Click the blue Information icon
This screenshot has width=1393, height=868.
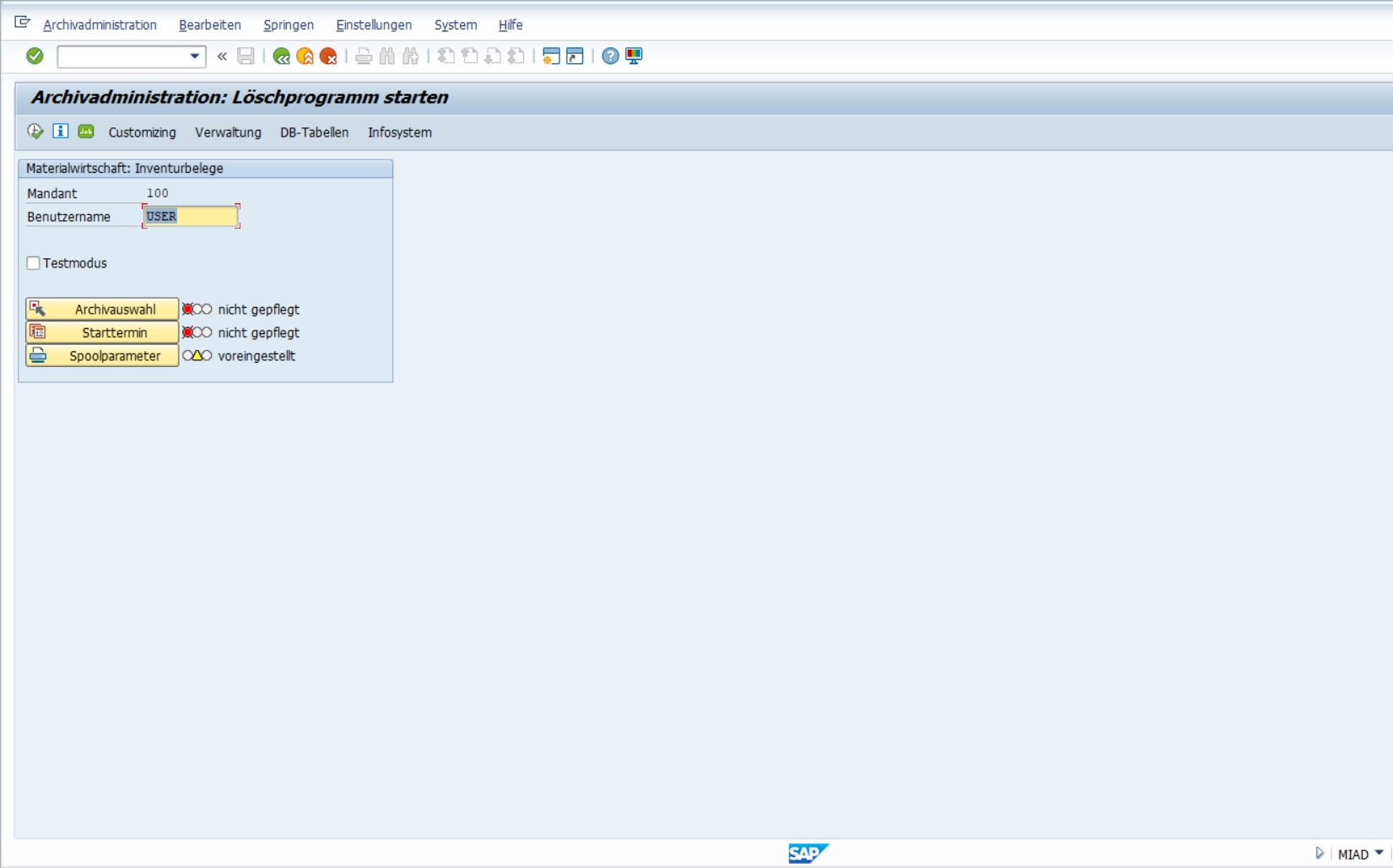click(60, 131)
